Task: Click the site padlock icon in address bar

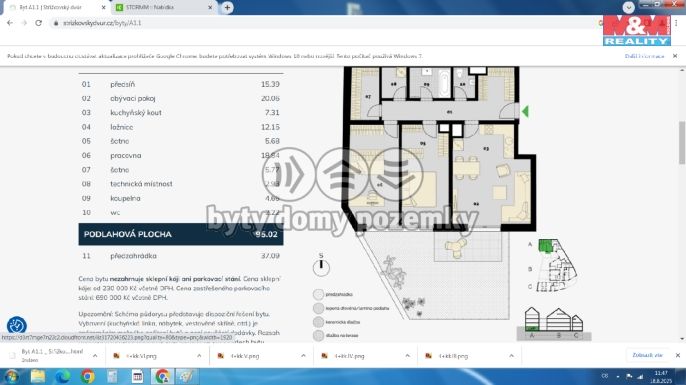Action: tap(56, 23)
